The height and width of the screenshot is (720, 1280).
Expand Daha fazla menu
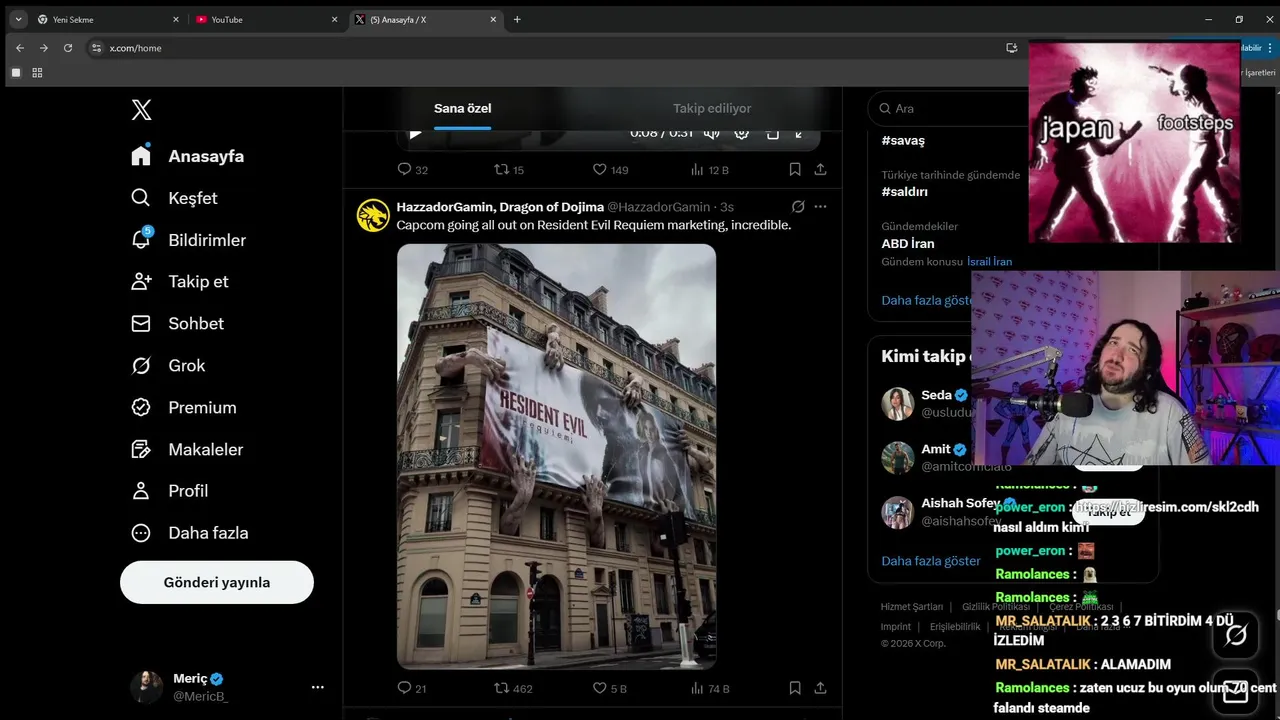coord(190,533)
